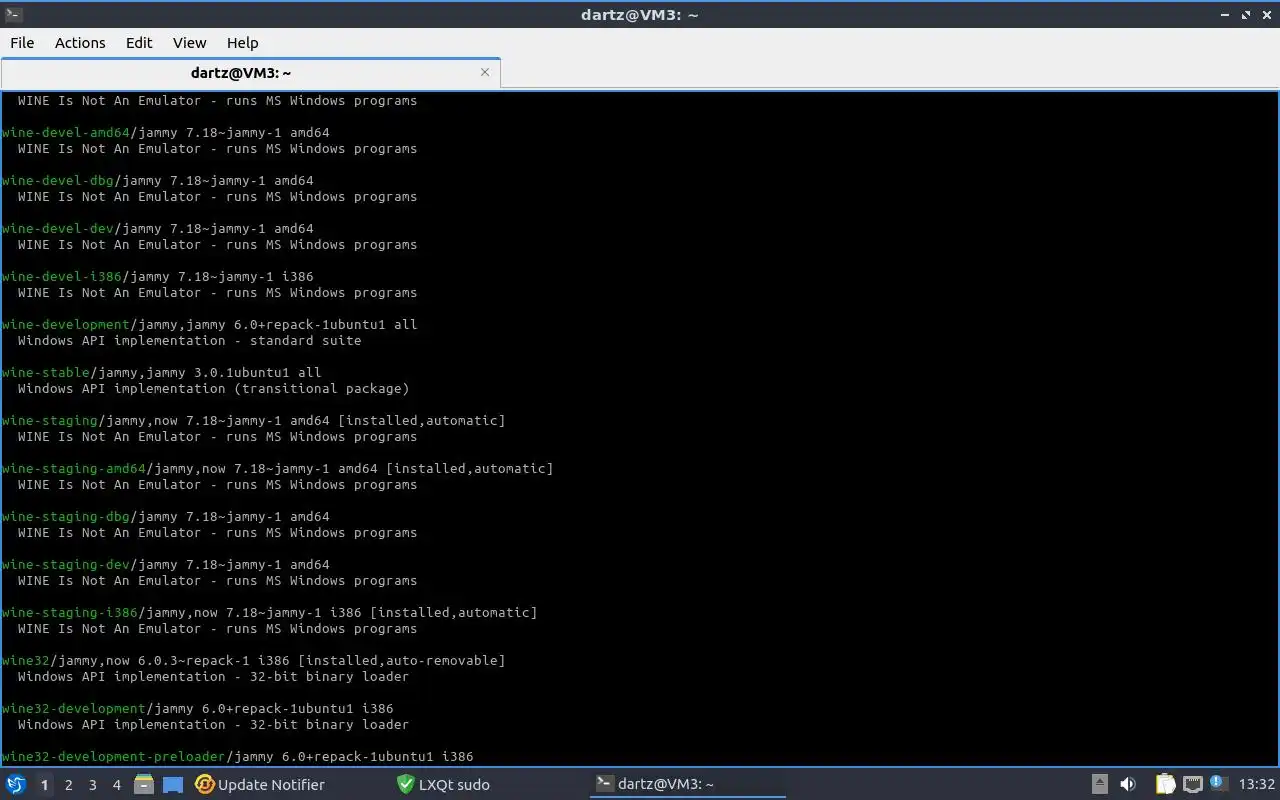Click 'Windows API implementation (transitional package)' line
The width and height of the screenshot is (1280, 800).
pyautogui.click(x=213, y=389)
